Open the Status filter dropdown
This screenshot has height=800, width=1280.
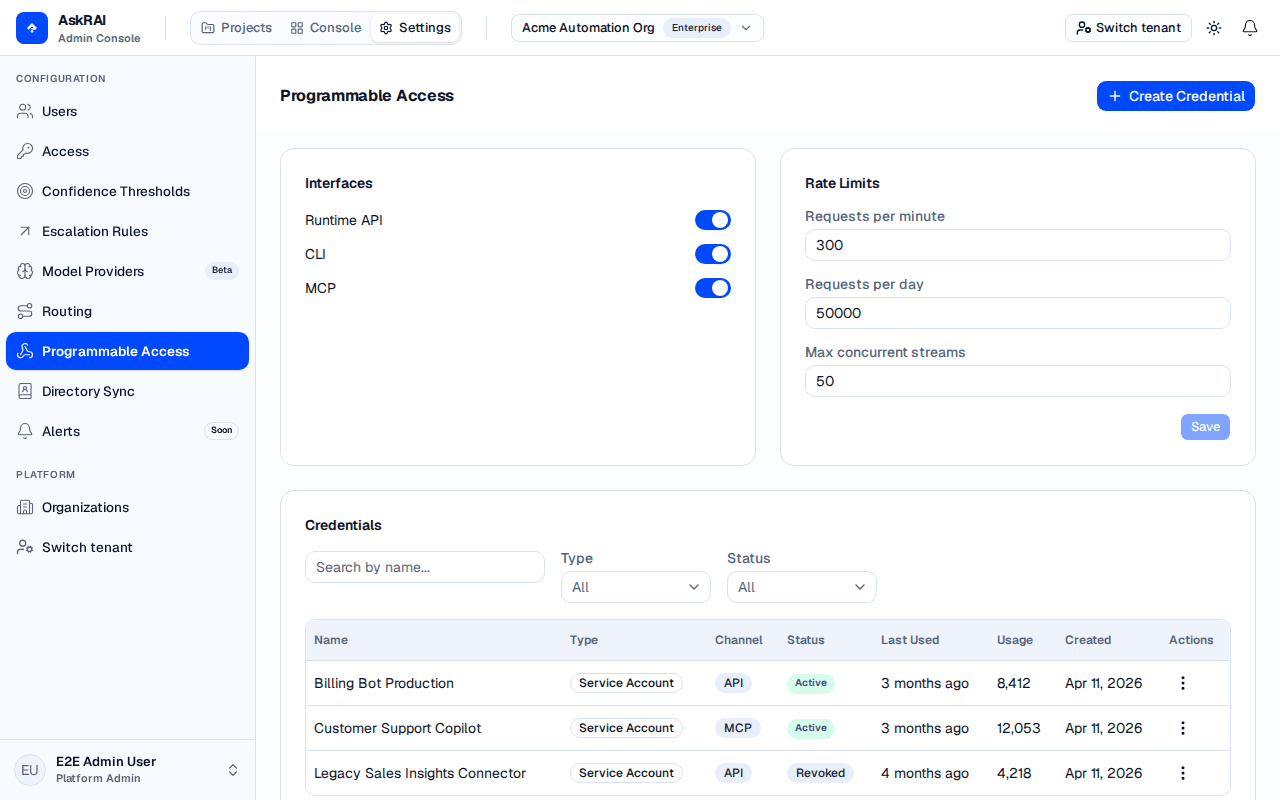(x=802, y=587)
